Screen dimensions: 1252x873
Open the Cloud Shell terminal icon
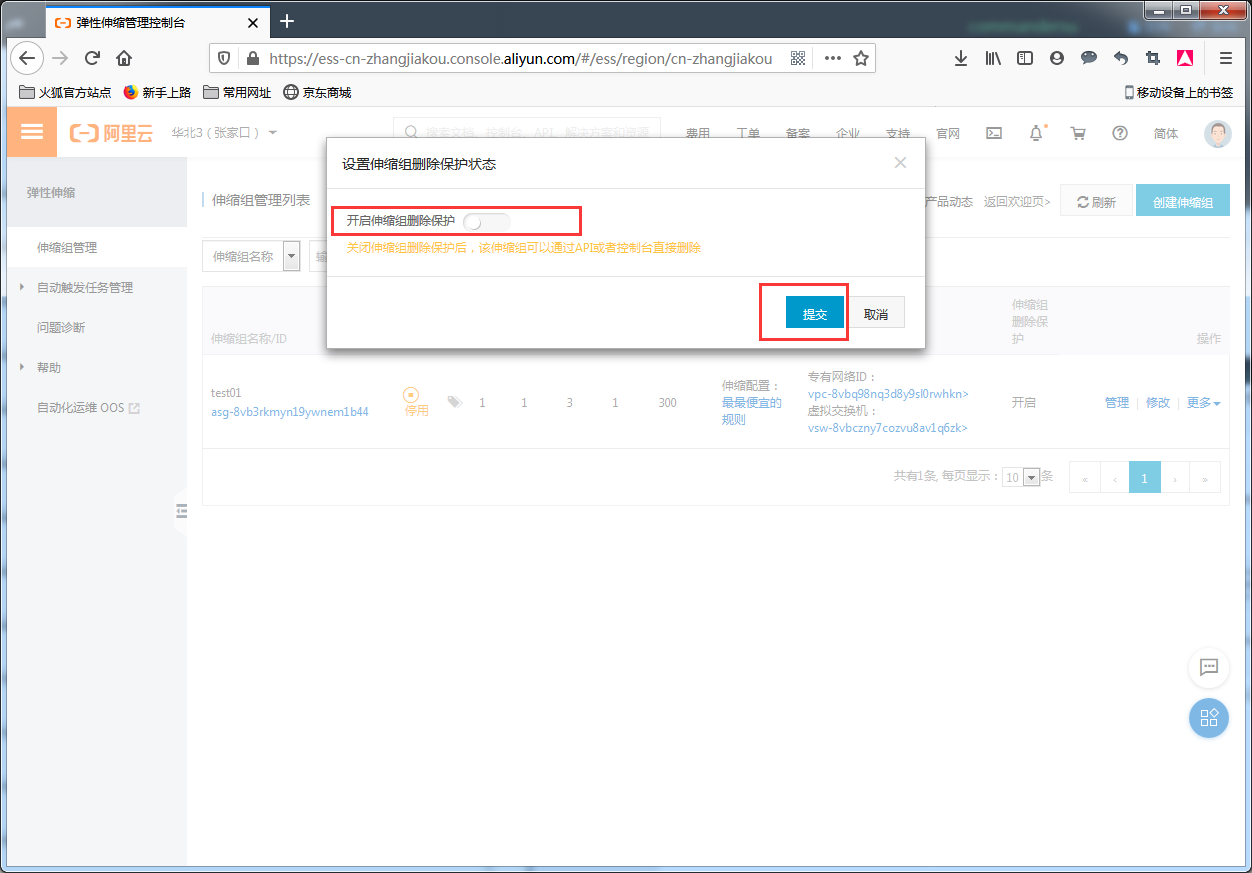[994, 133]
